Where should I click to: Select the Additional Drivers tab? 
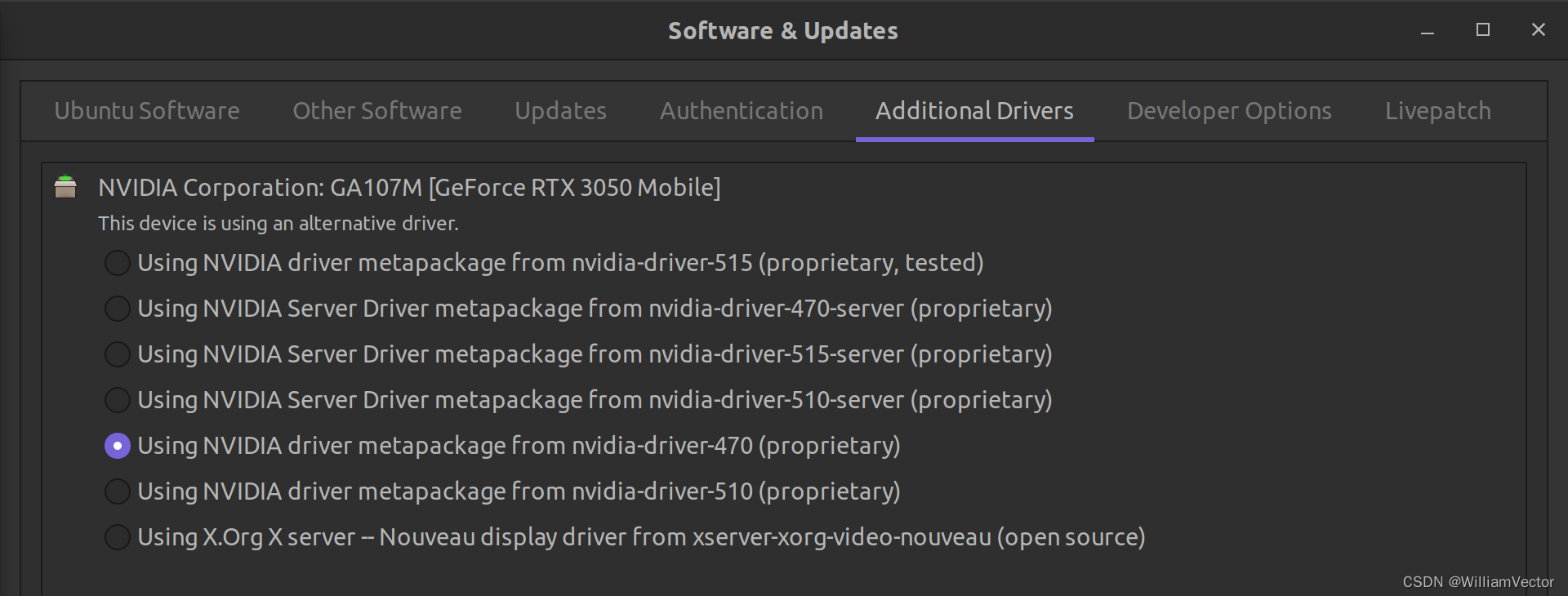pos(974,111)
